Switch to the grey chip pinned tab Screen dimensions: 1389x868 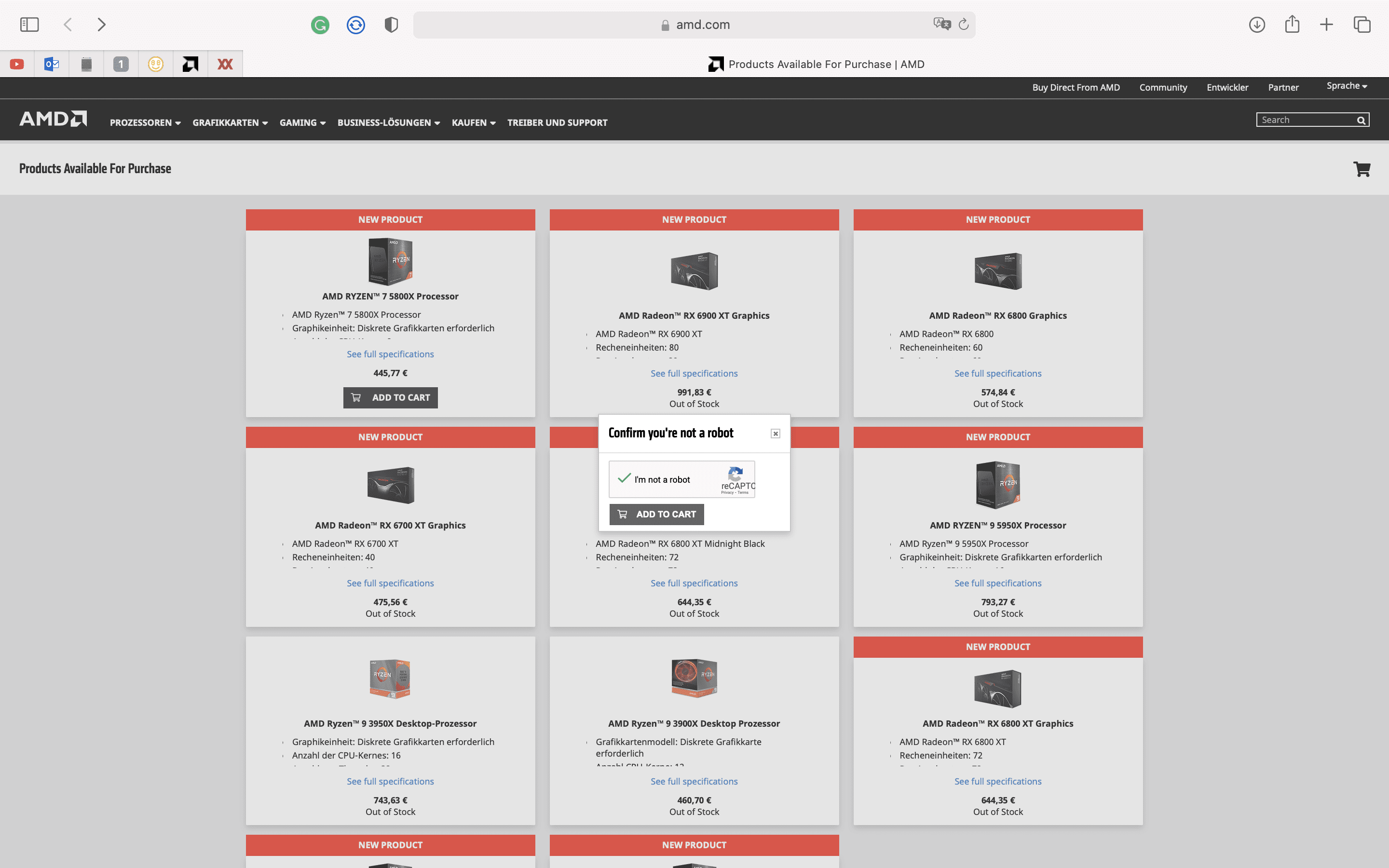tap(87, 64)
